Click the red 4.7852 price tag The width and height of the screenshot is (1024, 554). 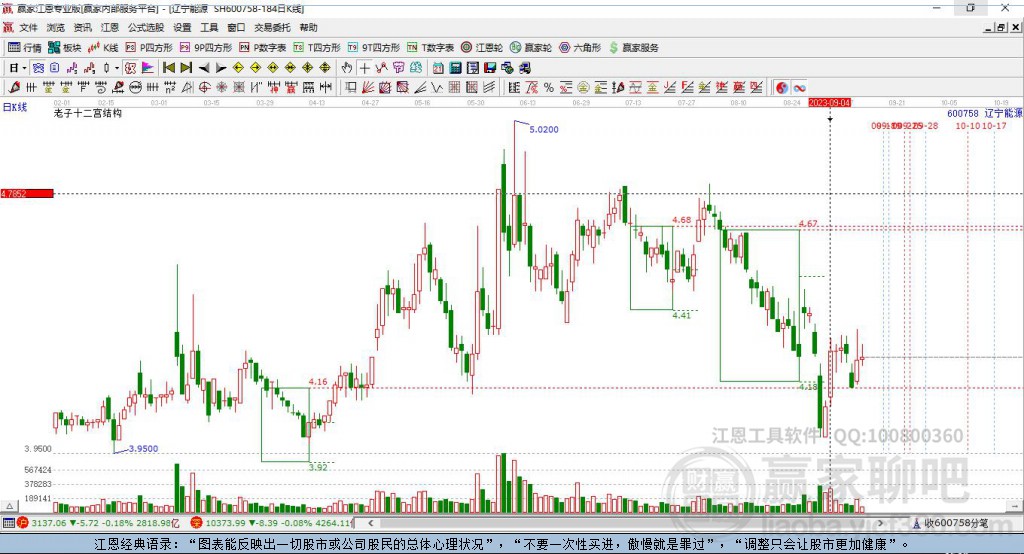27,193
